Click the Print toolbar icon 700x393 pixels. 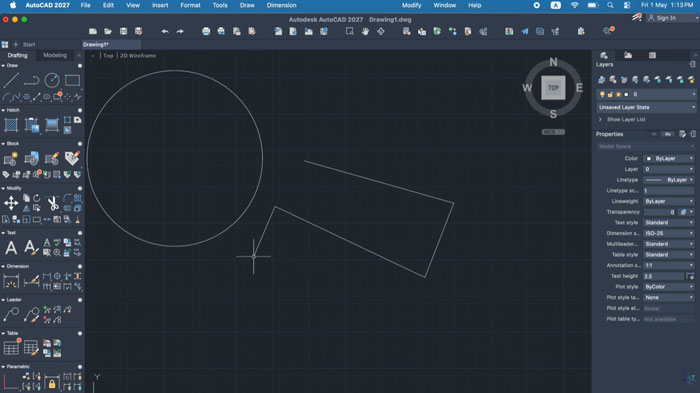pyautogui.click(x=206, y=31)
